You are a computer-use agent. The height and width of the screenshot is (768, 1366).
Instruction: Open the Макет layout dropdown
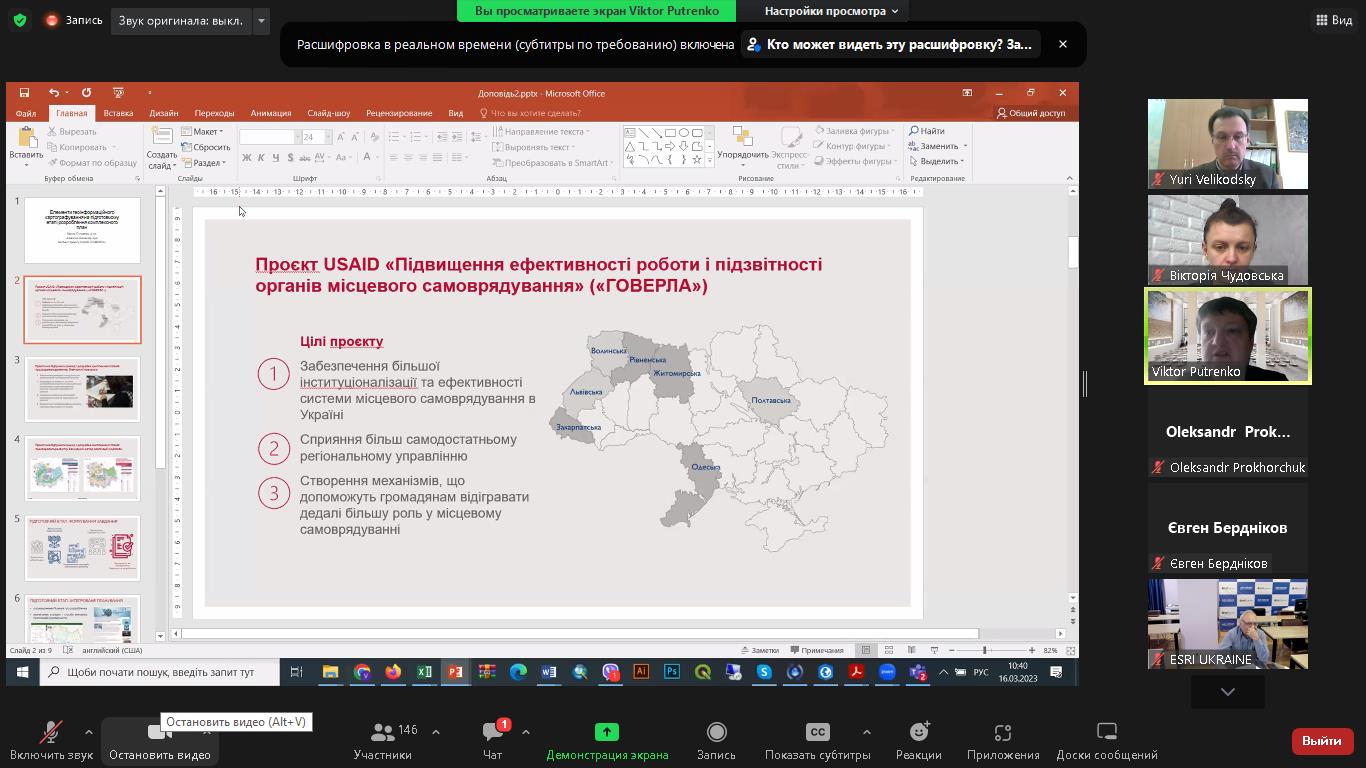203,132
